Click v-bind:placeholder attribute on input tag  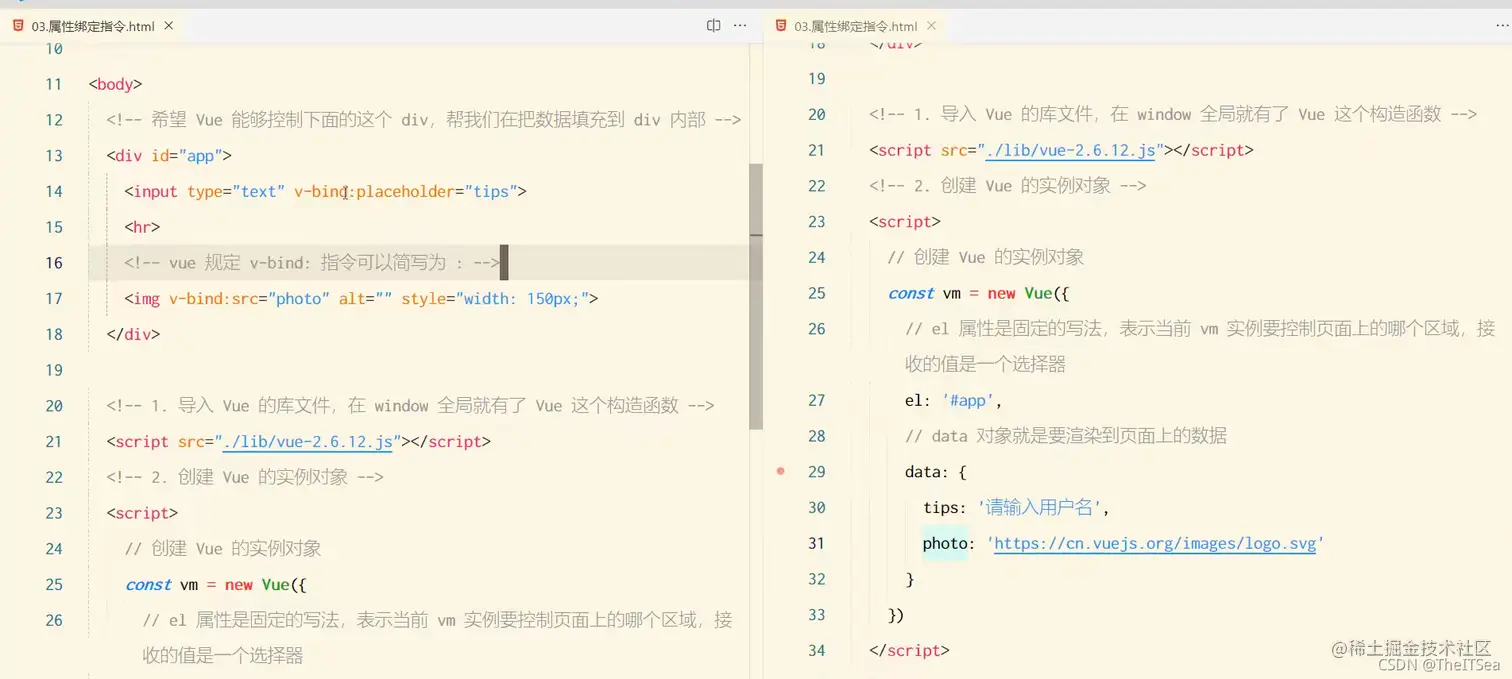coord(406,191)
